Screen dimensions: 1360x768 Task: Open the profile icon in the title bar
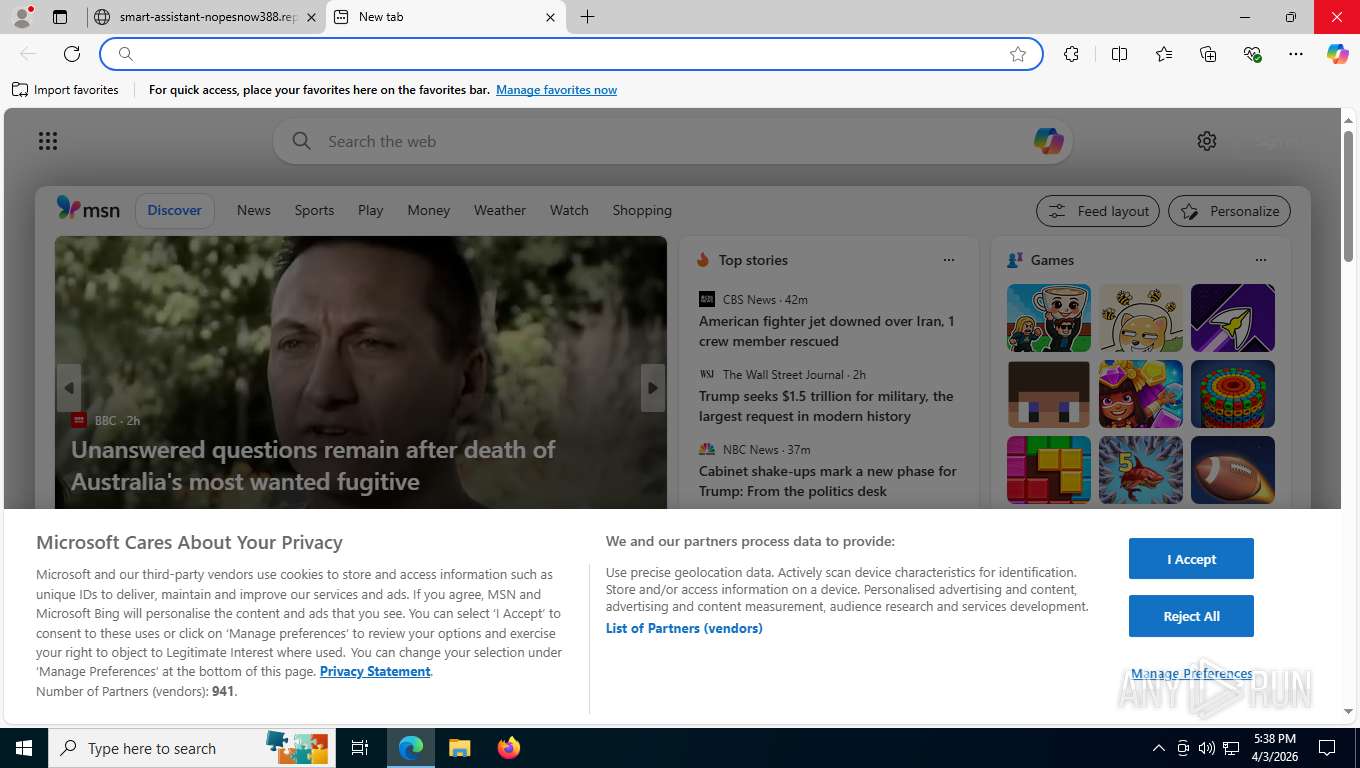[x=21, y=16]
